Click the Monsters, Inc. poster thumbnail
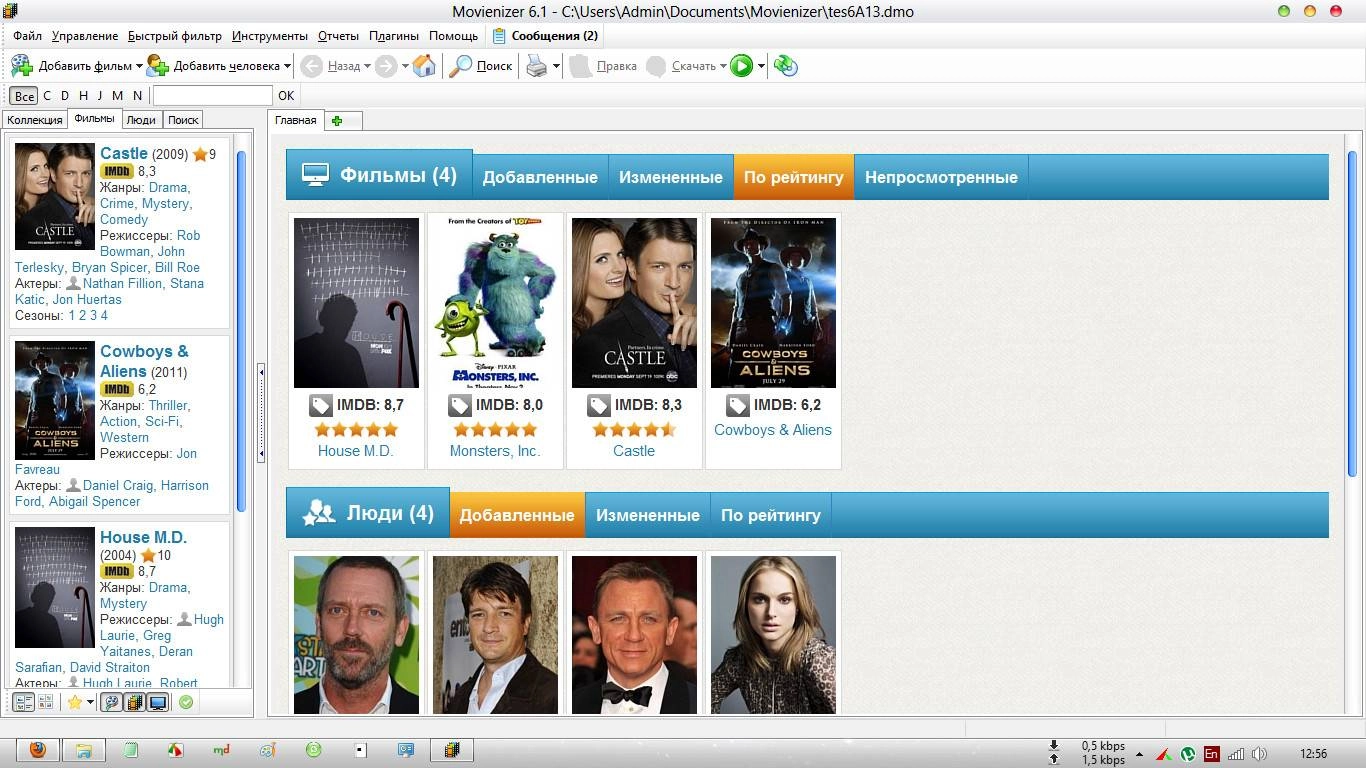This screenshot has width=1366, height=768. pos(495,302)
